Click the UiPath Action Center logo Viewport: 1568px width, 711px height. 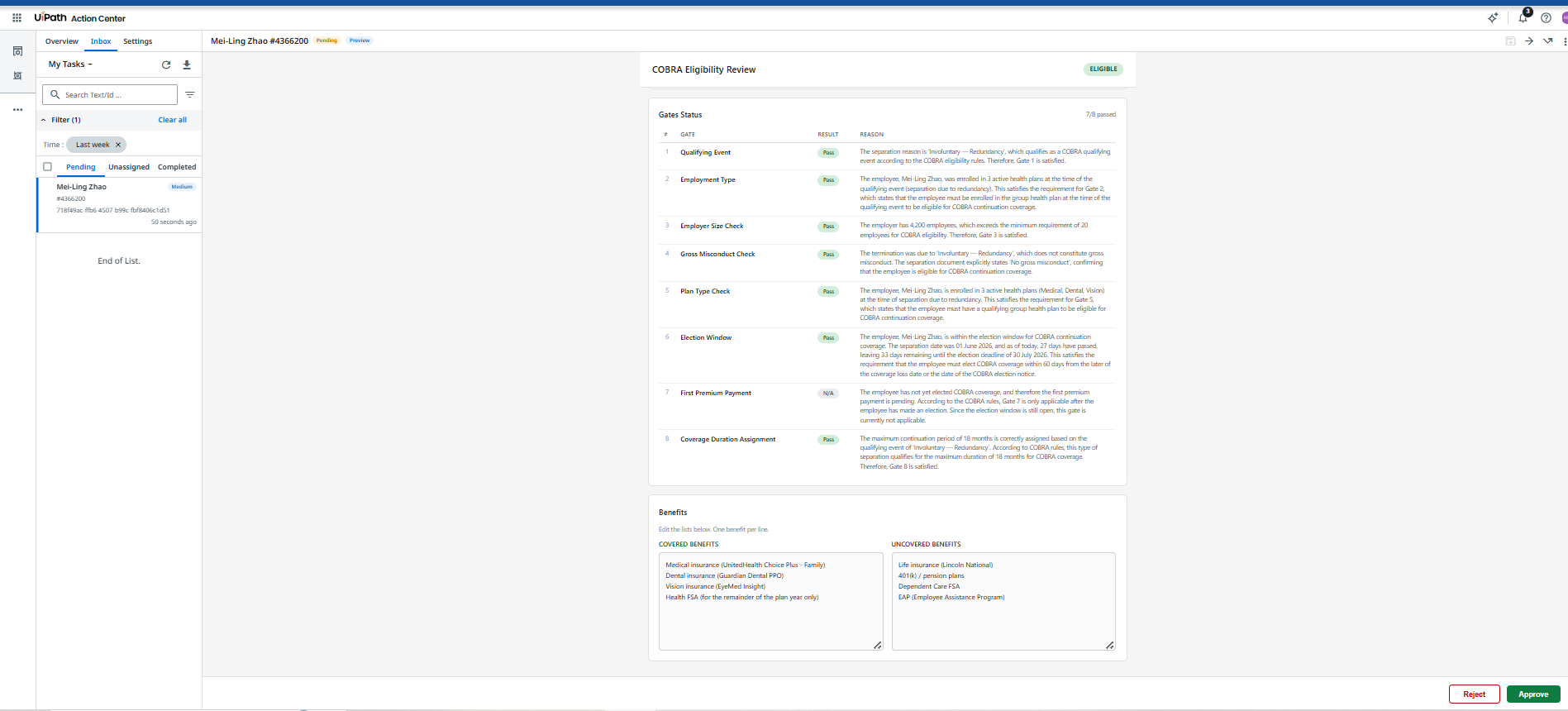pyautogui.click(x=80, y=17)
